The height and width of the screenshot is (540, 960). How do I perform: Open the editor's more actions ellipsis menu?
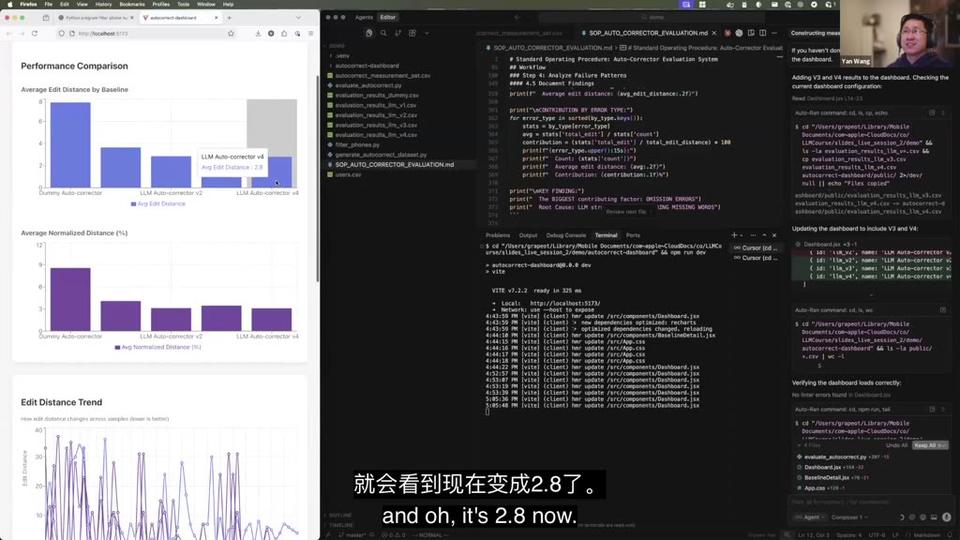(774, 33)
